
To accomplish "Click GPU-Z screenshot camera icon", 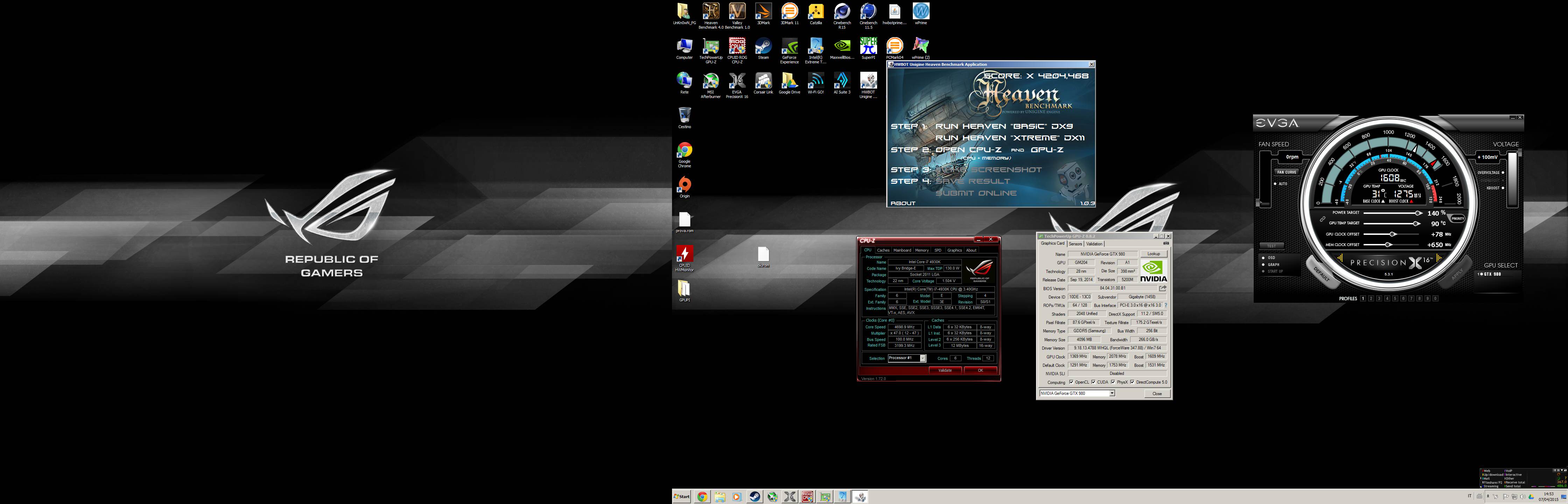I will coord(1166,244).
